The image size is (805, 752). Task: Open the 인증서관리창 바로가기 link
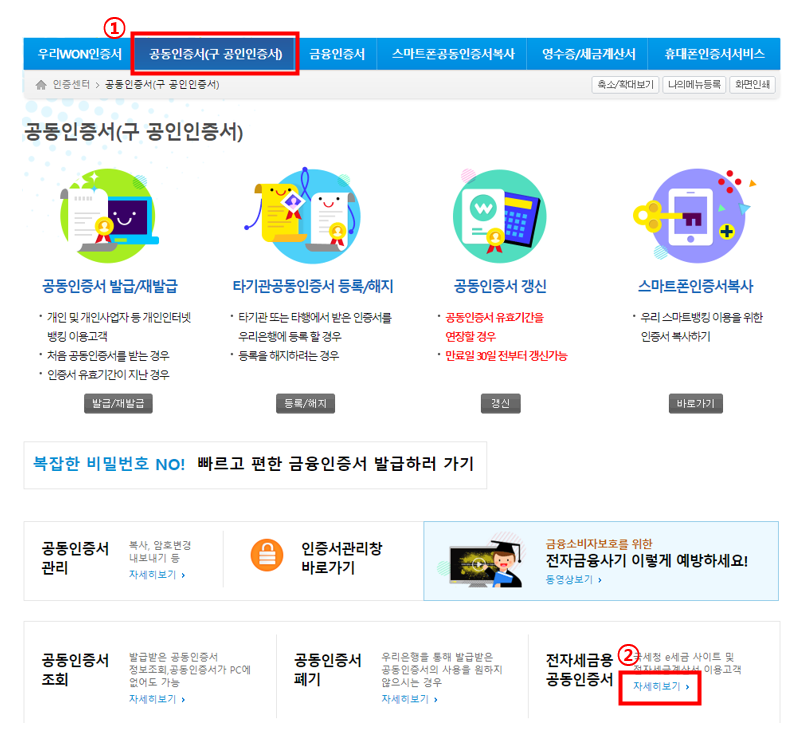pos(341,558)
